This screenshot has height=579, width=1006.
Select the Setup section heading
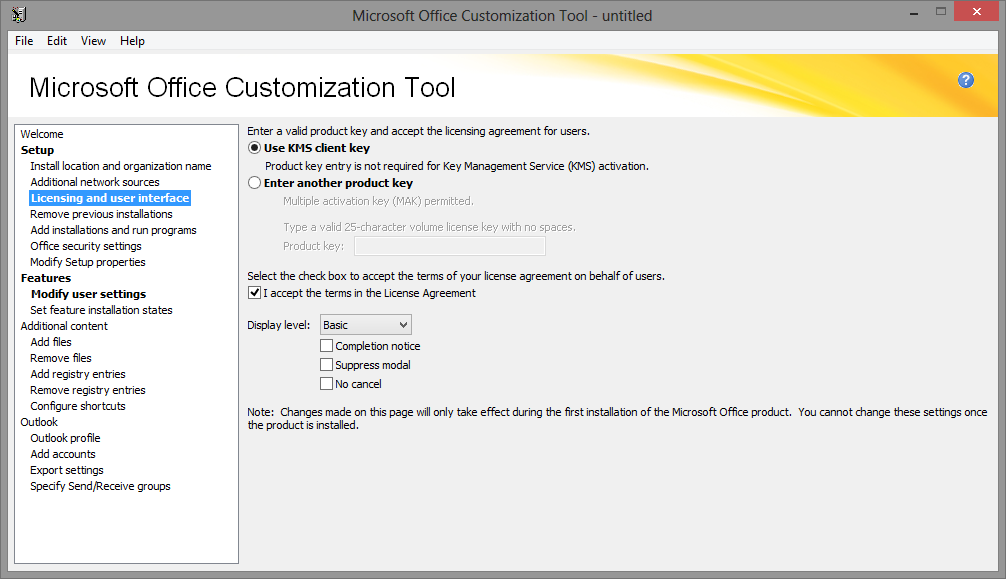click(37, 150)
